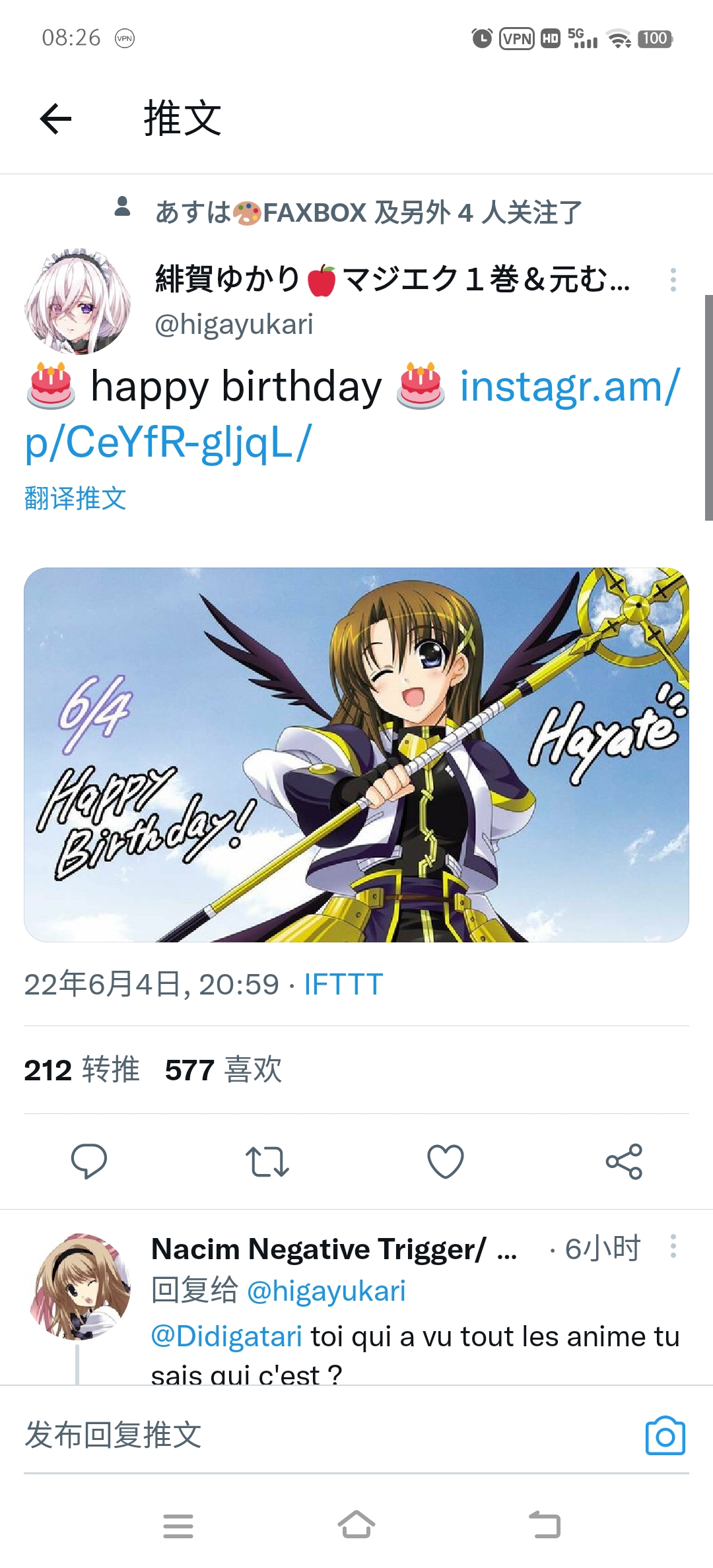The width and height of the screenshot is (713, 1568).
Task: Tap the share icon below tweet
Action: pos(624,1161)
